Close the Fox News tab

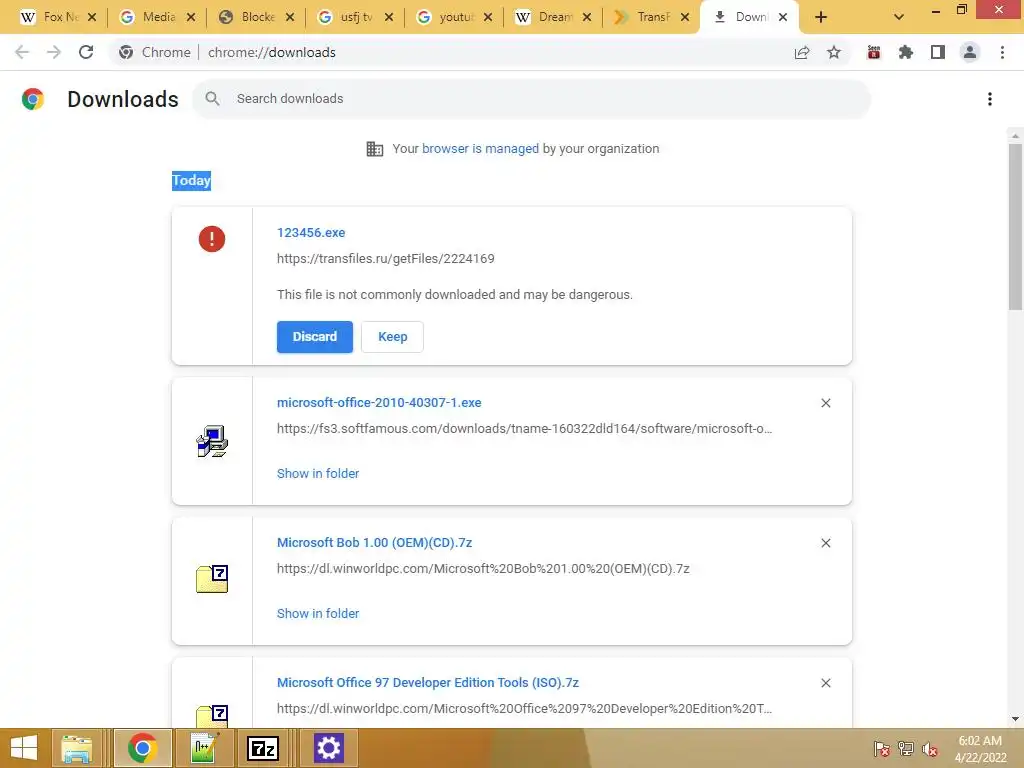pyautogui.click(x=92, y=17)
